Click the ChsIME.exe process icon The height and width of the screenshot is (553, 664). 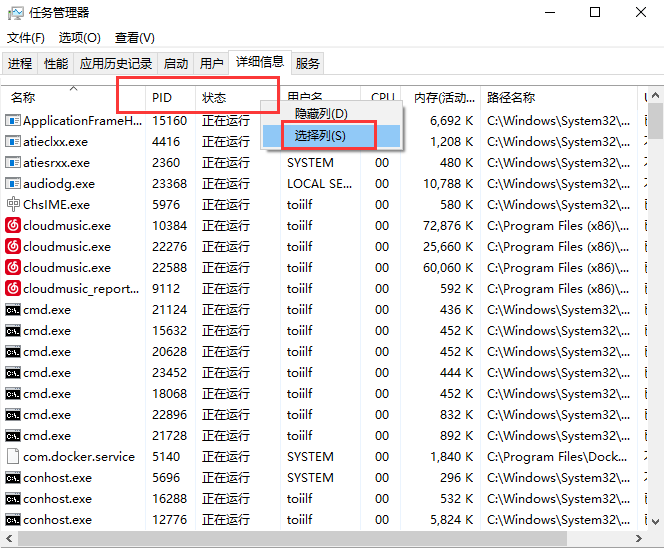(x=13, y=205)
